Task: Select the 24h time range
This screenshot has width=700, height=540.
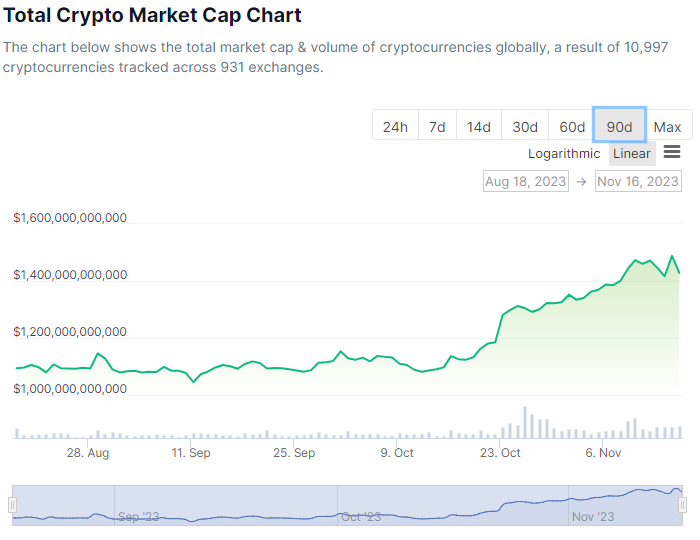Action: point(395,126)
